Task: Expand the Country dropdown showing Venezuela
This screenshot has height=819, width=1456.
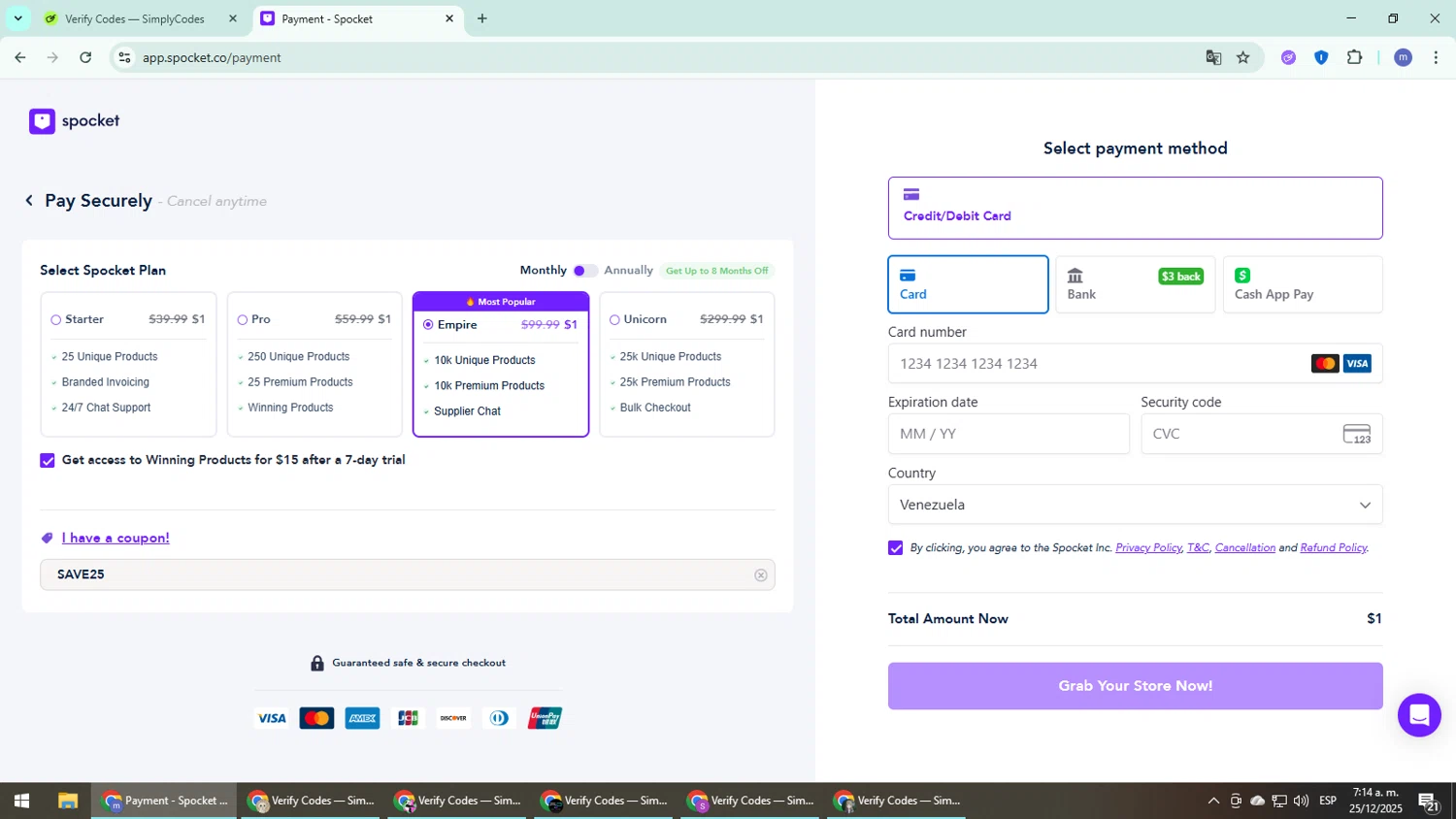Action: 1135,505
